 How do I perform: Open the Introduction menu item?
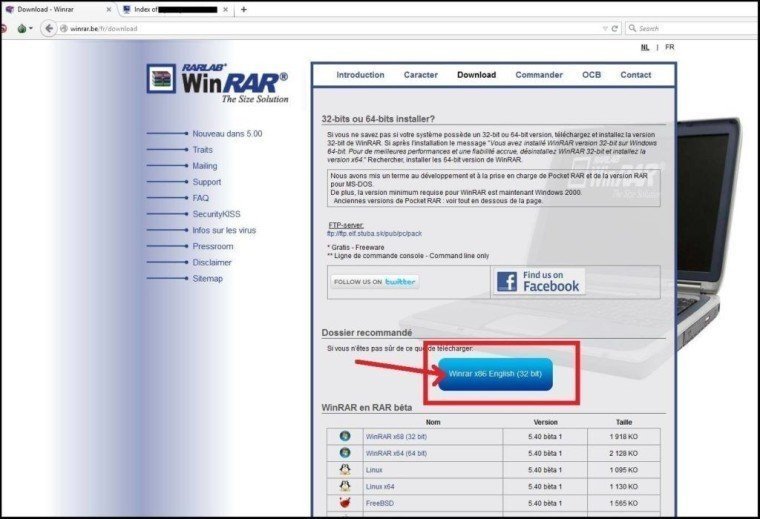(360, 75)
